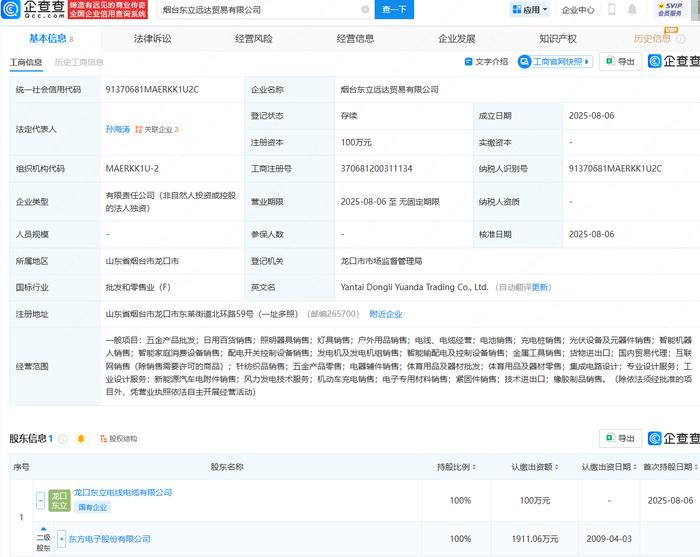The height and width of the screenshot is (557, 700).
Task: Click the Qcc.com logo at top left
Action: 33,9
